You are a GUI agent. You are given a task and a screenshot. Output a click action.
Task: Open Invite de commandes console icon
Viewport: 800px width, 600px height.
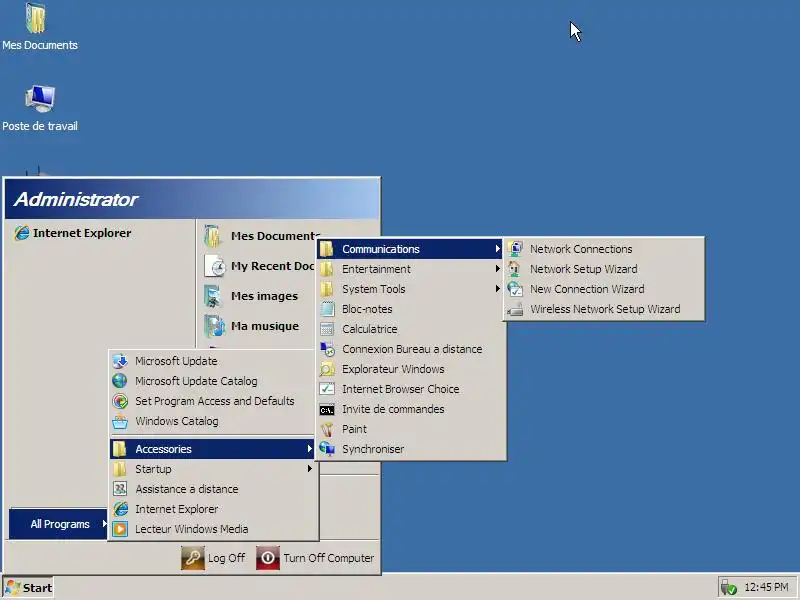(327, 409)
